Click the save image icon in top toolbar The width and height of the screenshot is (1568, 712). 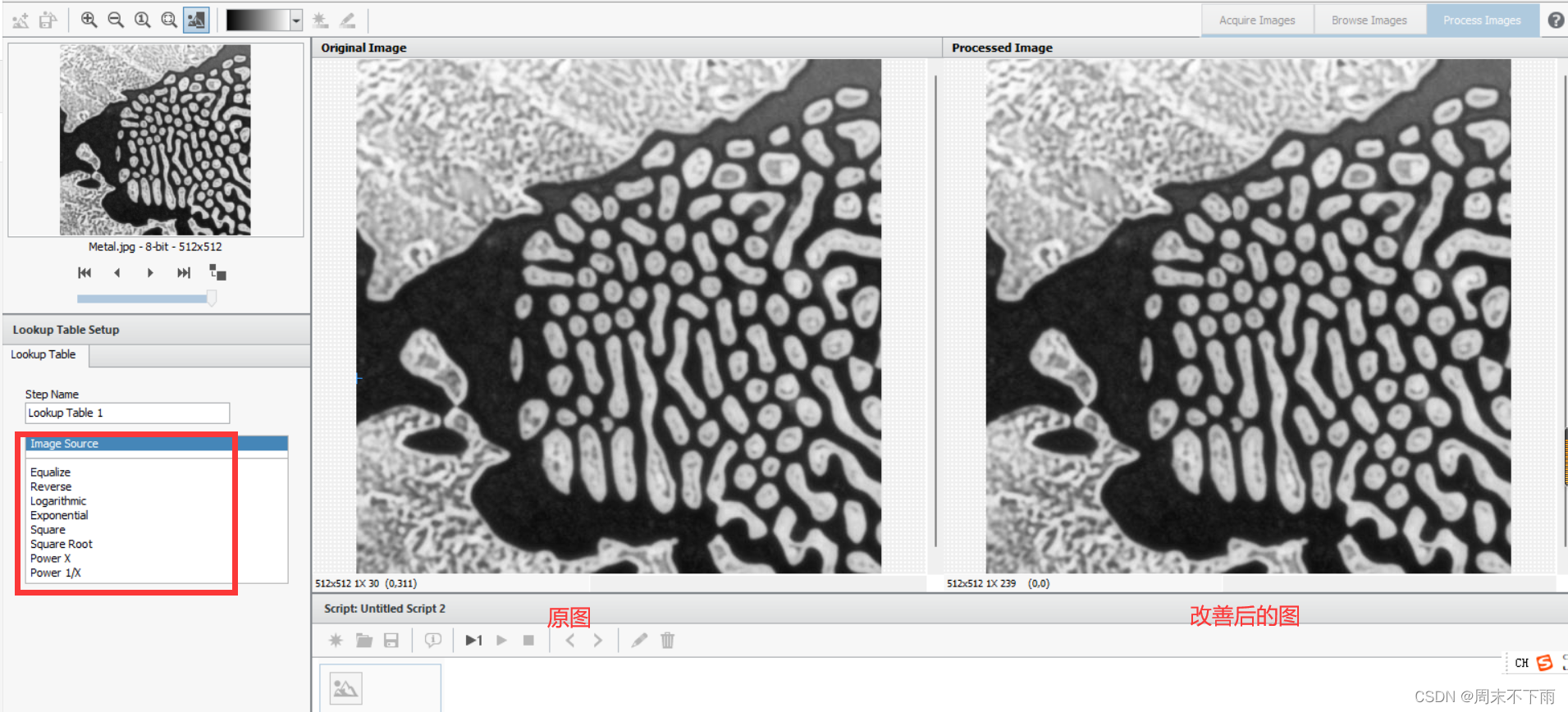48,20
